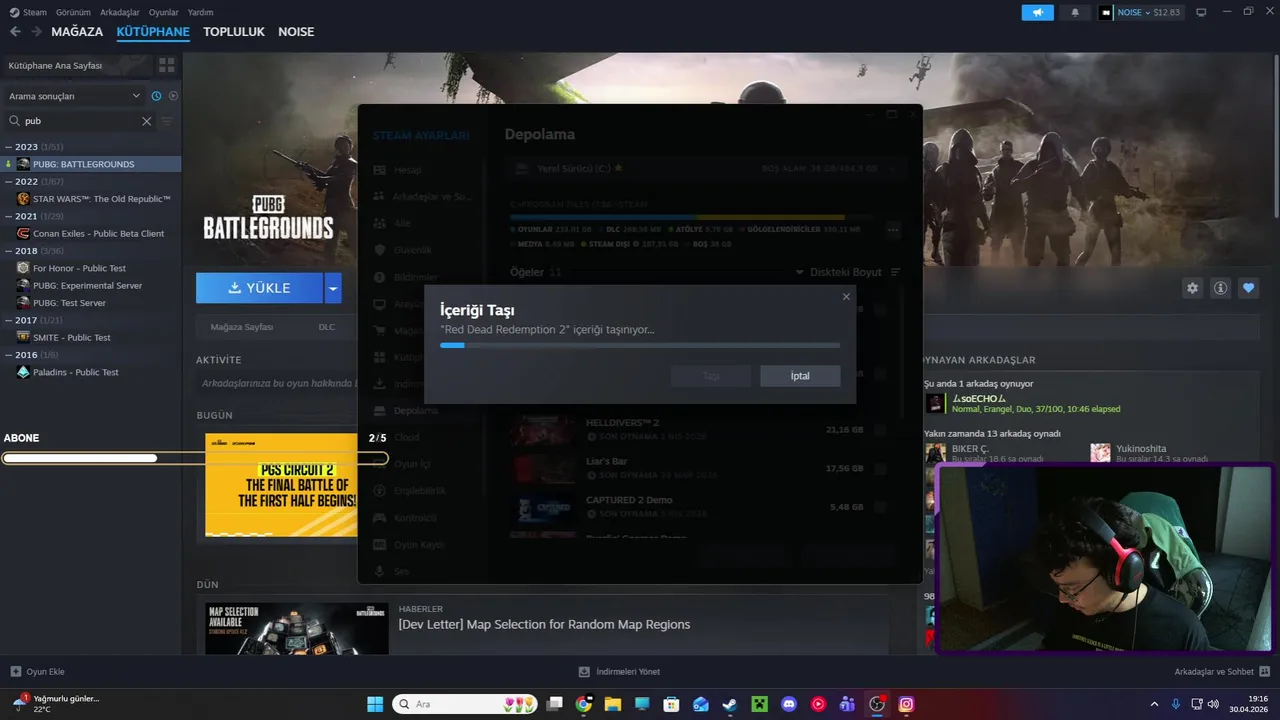The height and width of the screenshot is (720, 1280).
Task: Open the game info icon
Action: point(1220,288)
